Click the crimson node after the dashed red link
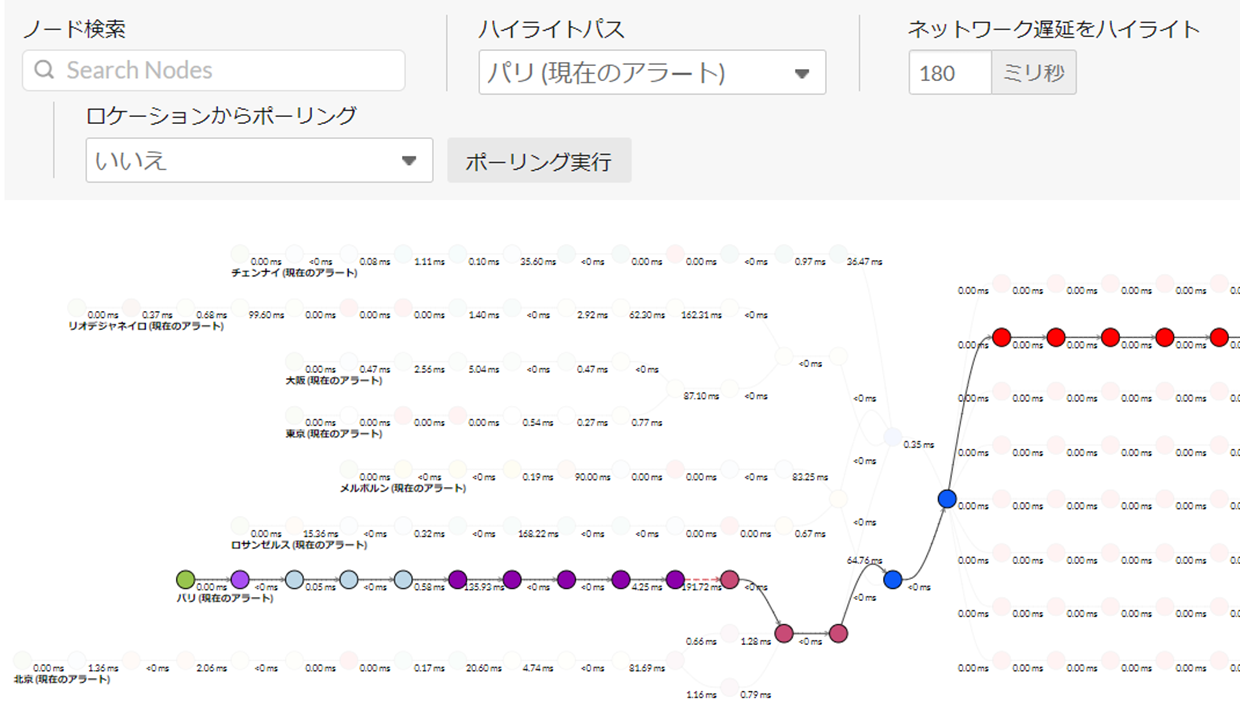 coord(730,579)
